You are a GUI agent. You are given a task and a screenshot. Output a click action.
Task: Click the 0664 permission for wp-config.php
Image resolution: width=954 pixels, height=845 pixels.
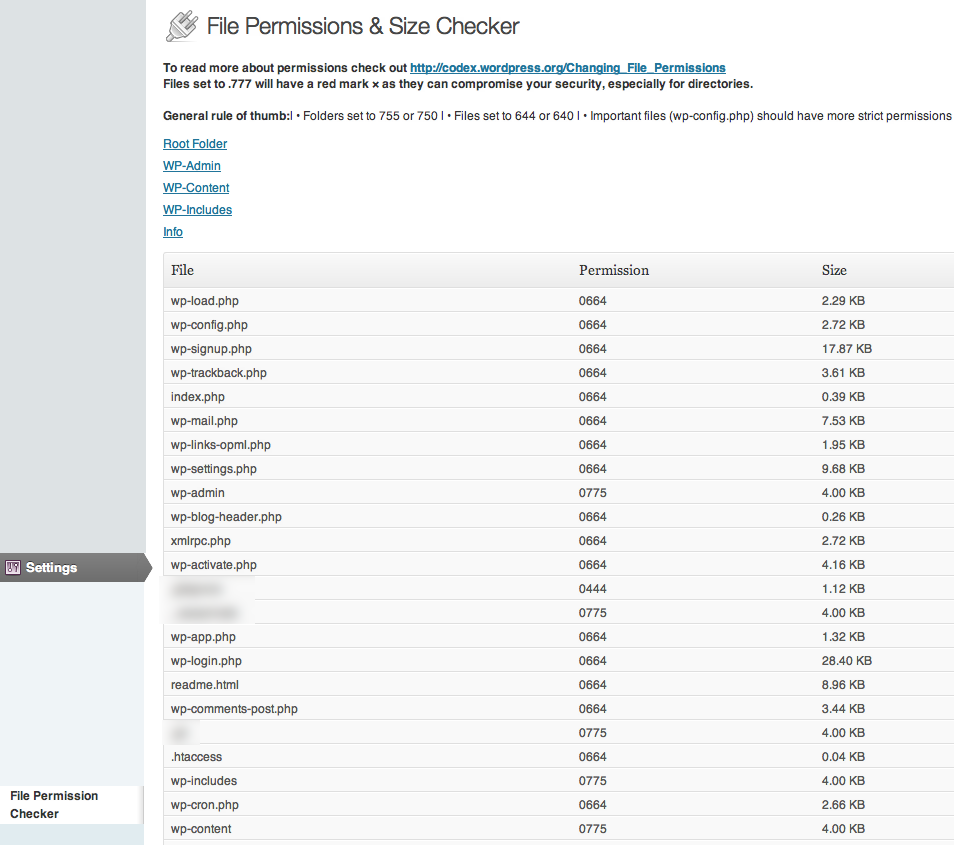[593, 325]
